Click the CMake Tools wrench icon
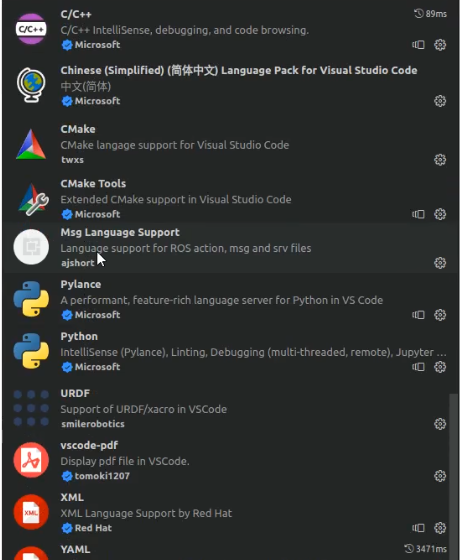The height and width of the screenshot is (560, 460). point(33,199)
